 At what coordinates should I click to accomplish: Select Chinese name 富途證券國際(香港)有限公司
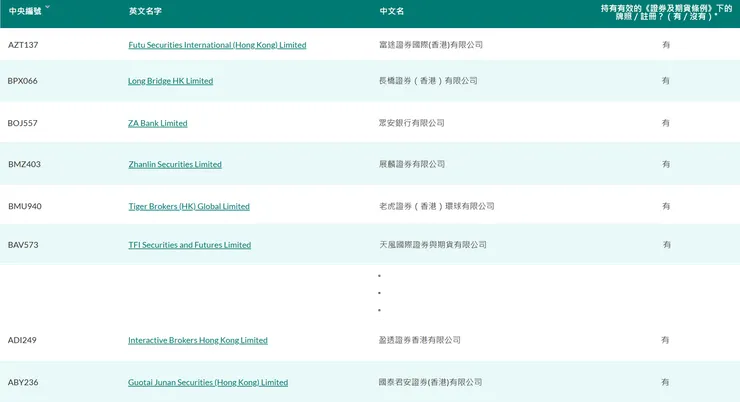(x=431, y=45)
